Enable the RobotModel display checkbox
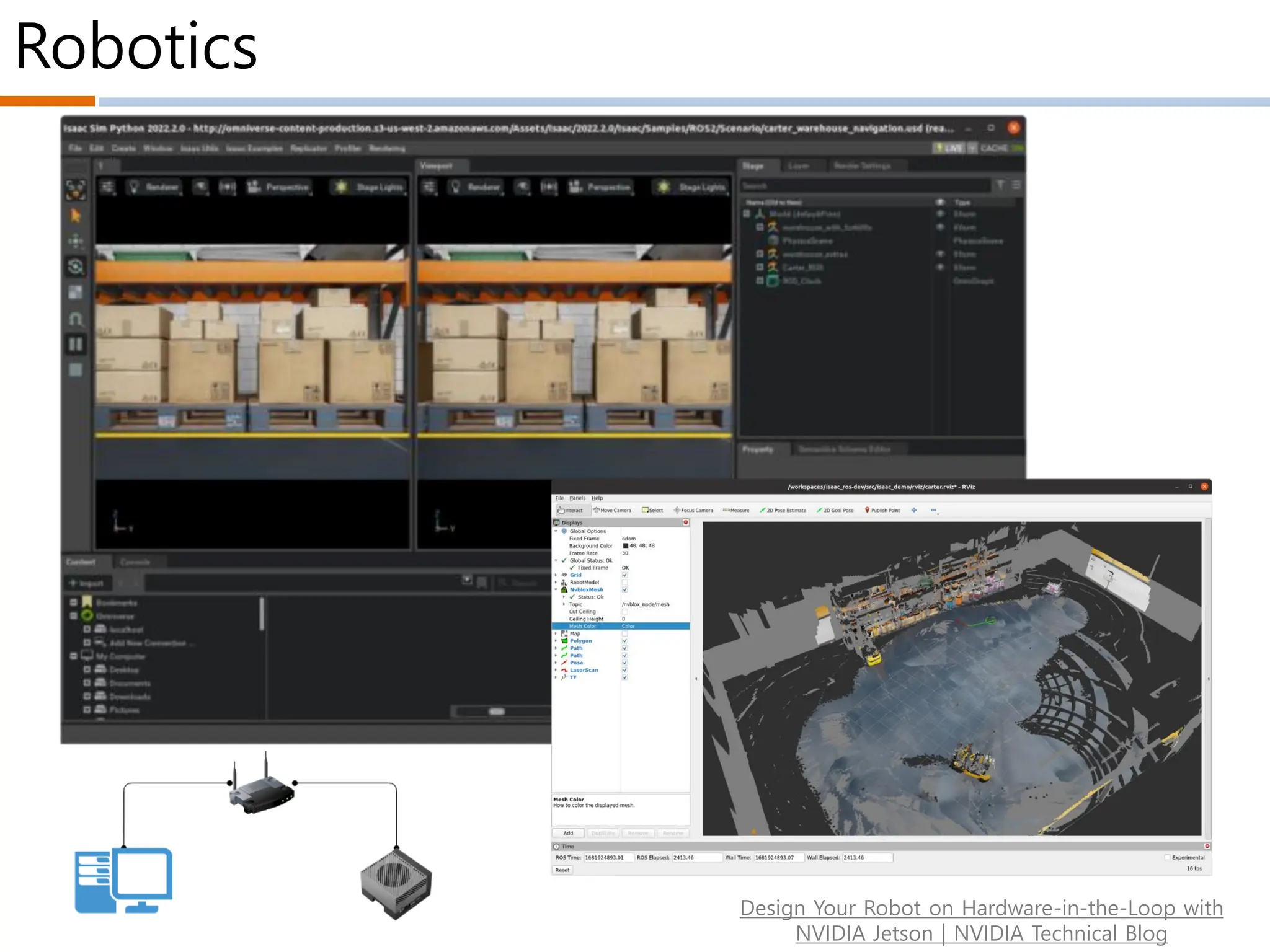 click(624, 583)
